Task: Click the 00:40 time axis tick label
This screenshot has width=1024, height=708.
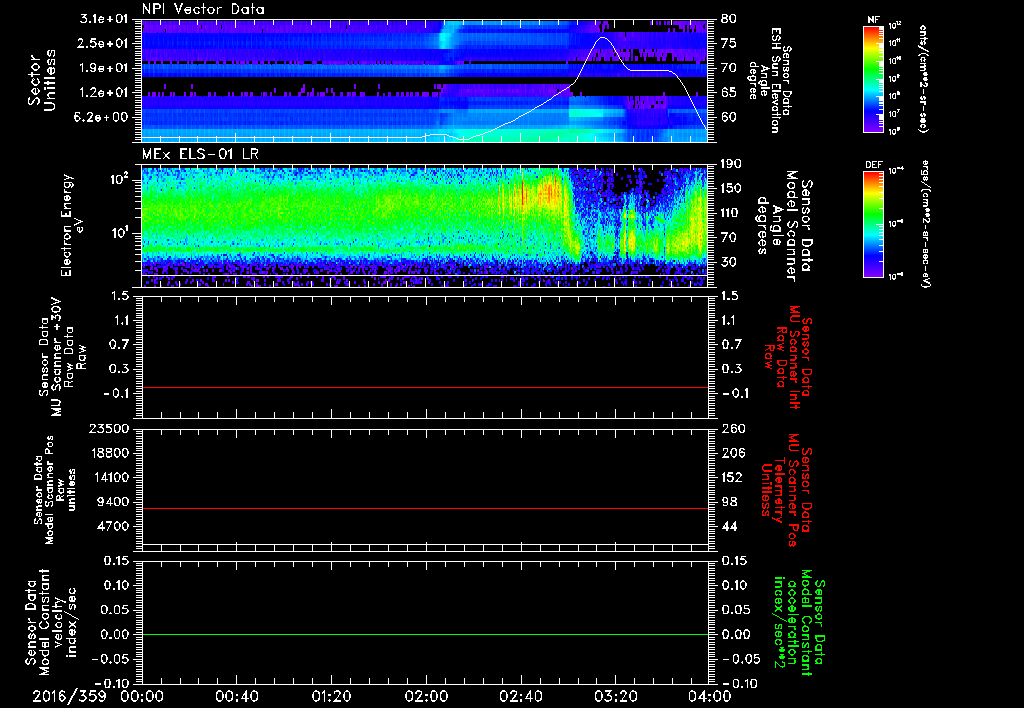Action: [235, 696]
